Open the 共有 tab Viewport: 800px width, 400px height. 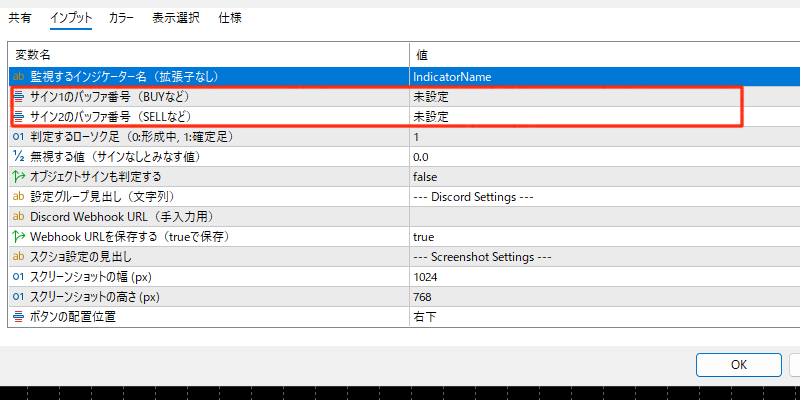[19, 18]
